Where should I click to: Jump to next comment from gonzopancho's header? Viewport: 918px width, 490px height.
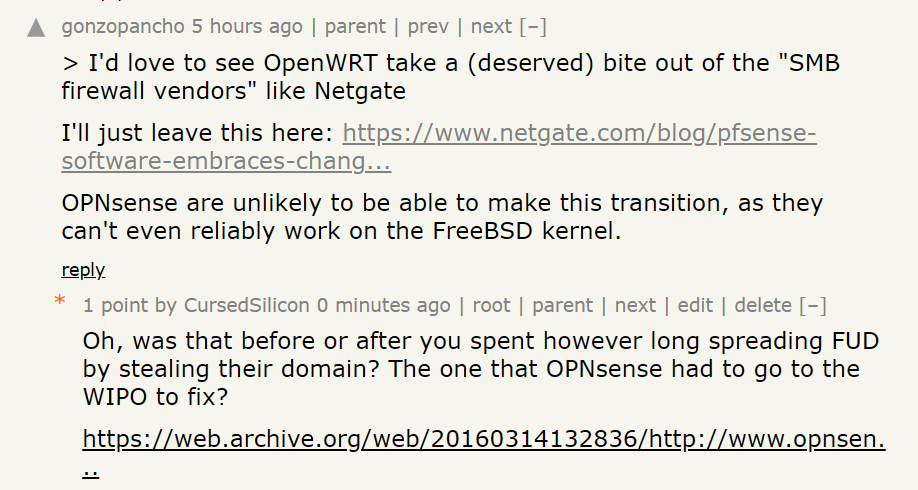pyautogui.click(x=491, y=26)
